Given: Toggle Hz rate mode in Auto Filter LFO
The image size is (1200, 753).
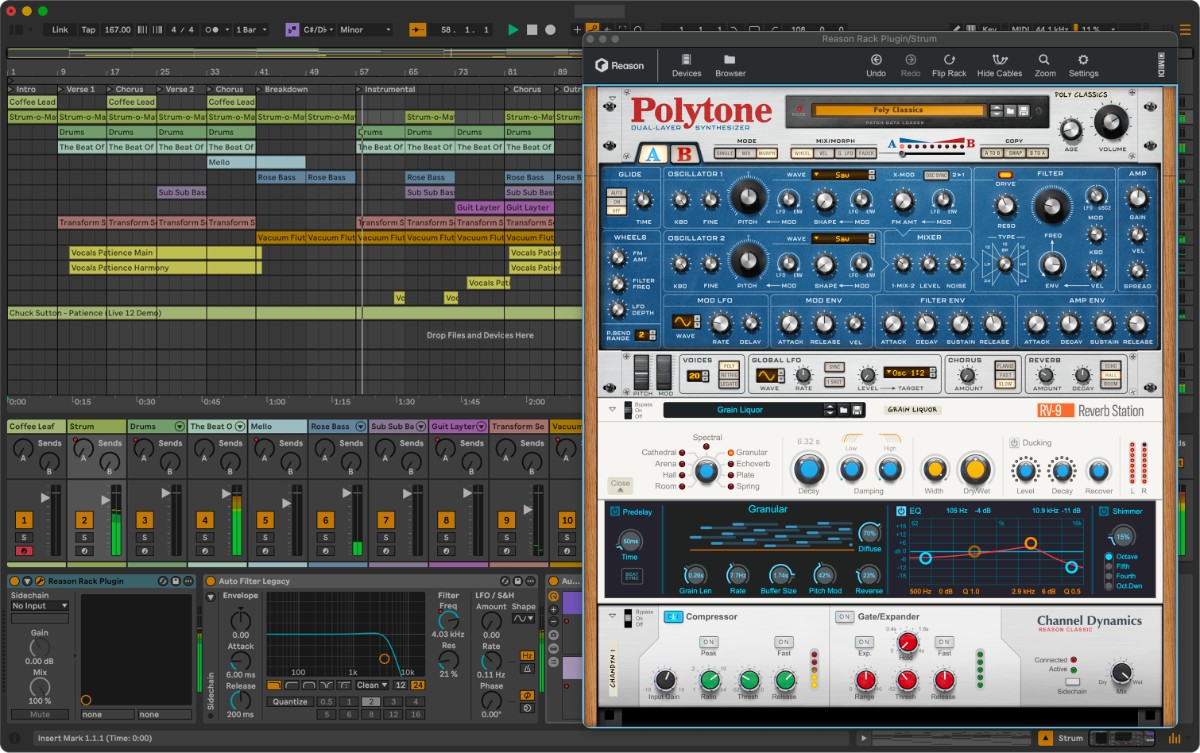Looking at the screenshot, I should point(526,656).
